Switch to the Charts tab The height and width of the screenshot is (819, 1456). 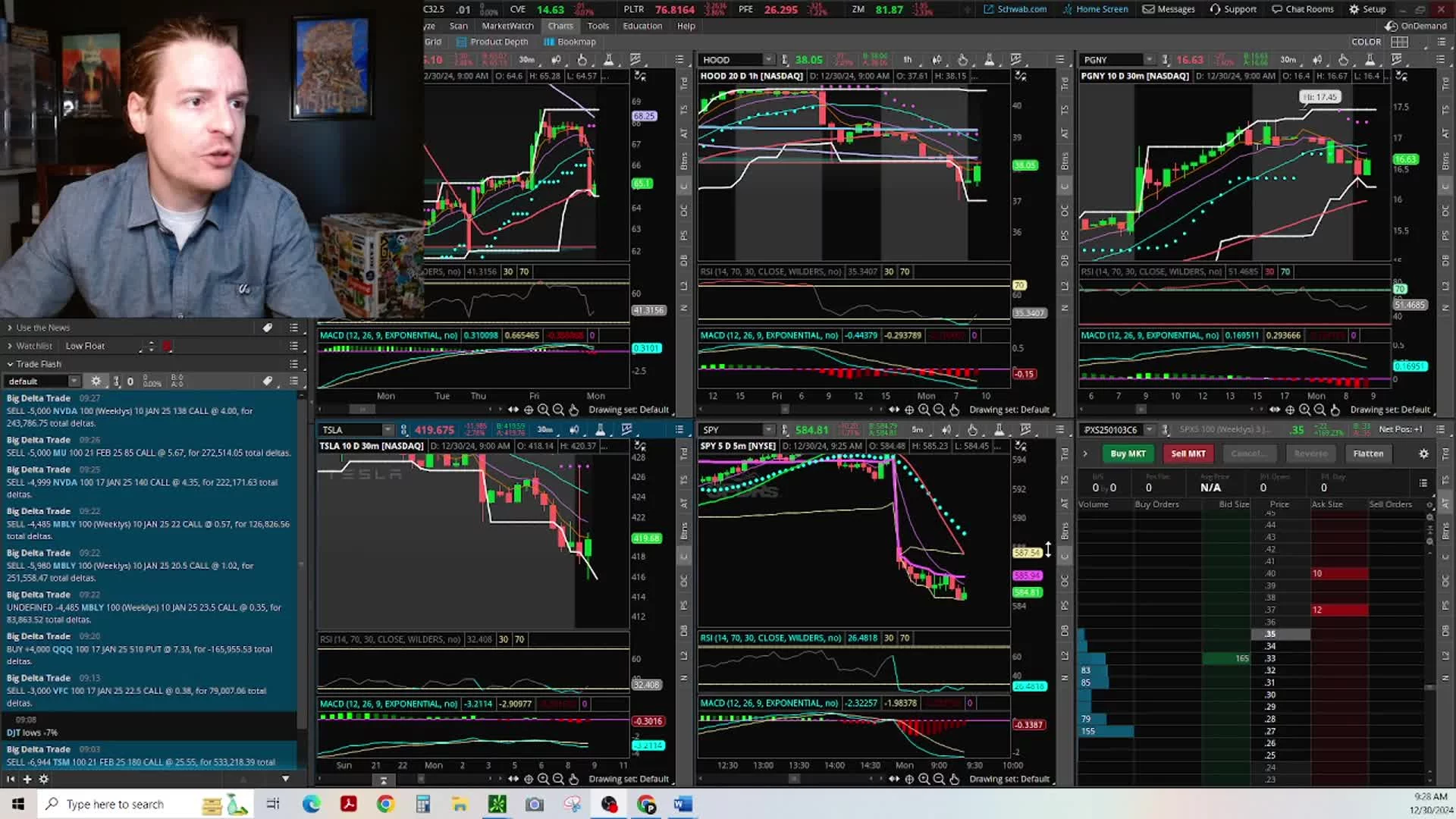[x=560, y=26]
